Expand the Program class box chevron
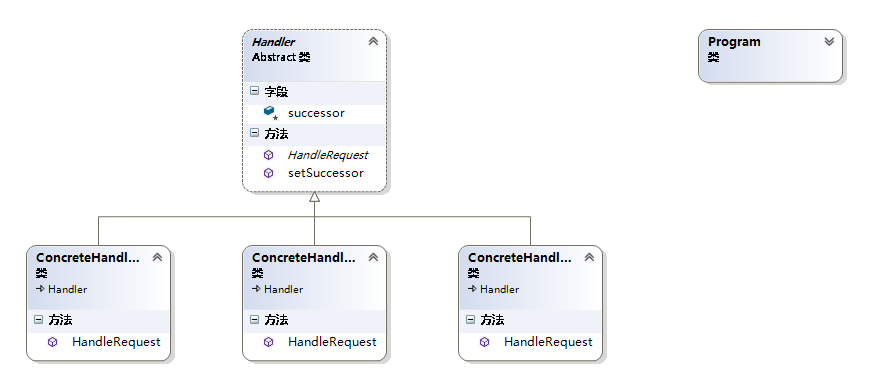 tap(830, 41)
